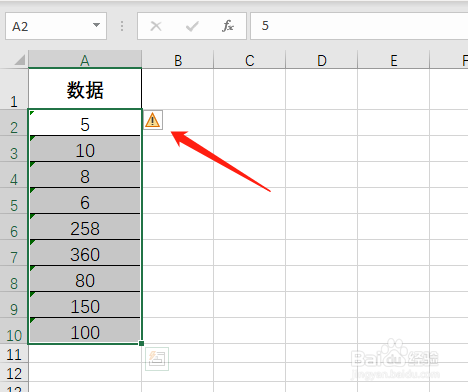Screen dimensions: 468x392
Task: Click the Insert Function fx icon
Action: click(x=228, y=26)
